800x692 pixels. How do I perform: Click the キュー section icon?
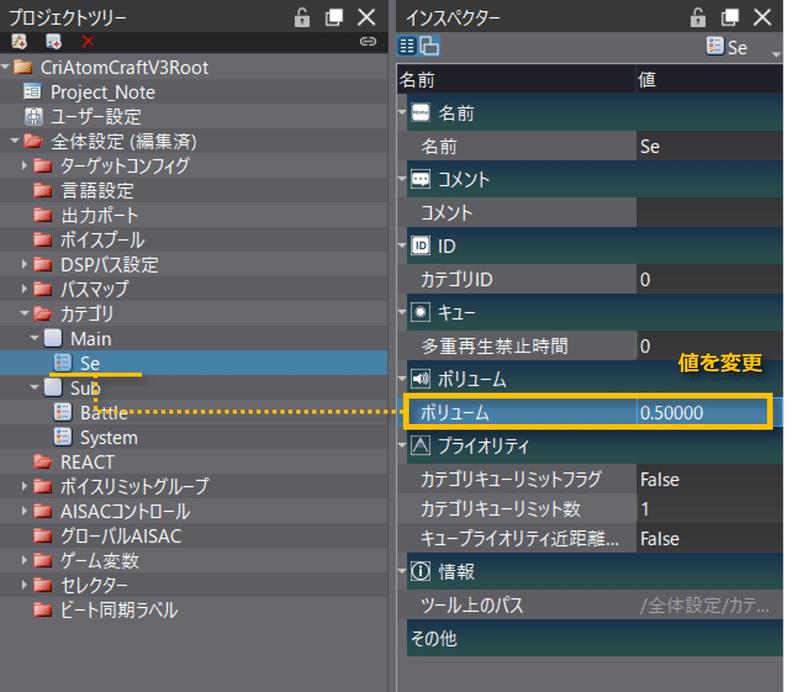point(420,312)
